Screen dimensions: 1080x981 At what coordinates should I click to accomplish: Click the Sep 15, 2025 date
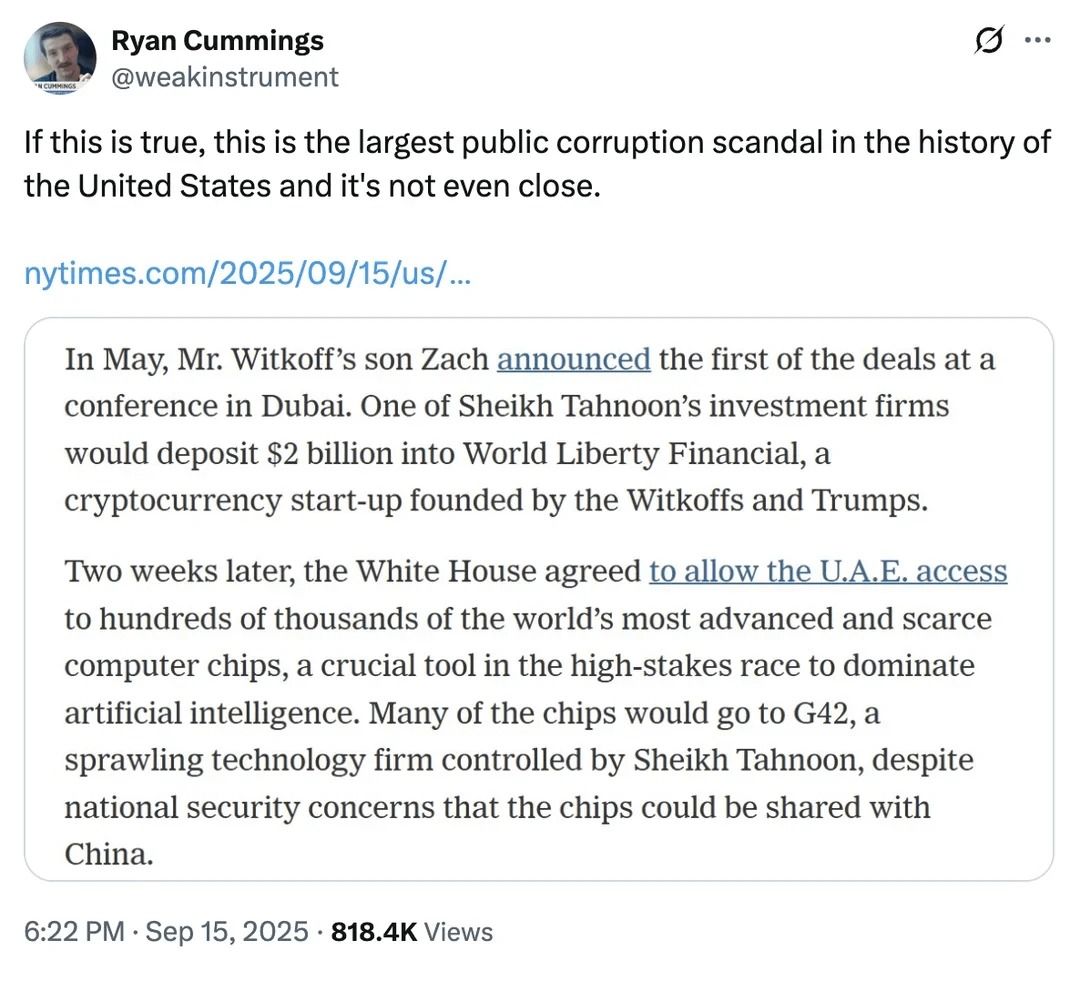point(224,931)
